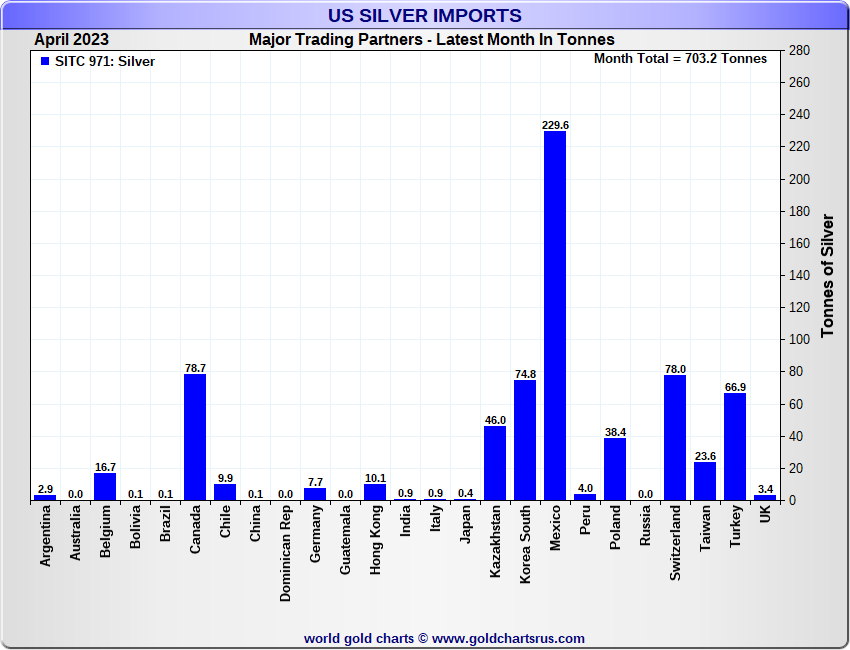
Task: Click the 'Brazil' axis label
Action: pos(165,523)
